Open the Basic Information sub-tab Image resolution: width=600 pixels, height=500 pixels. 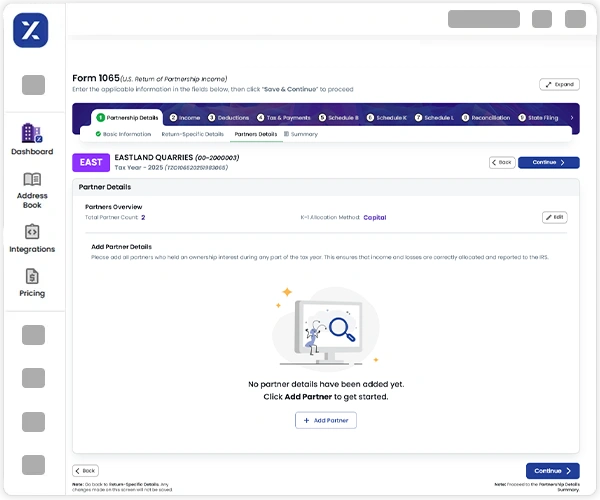click(123, 134)
